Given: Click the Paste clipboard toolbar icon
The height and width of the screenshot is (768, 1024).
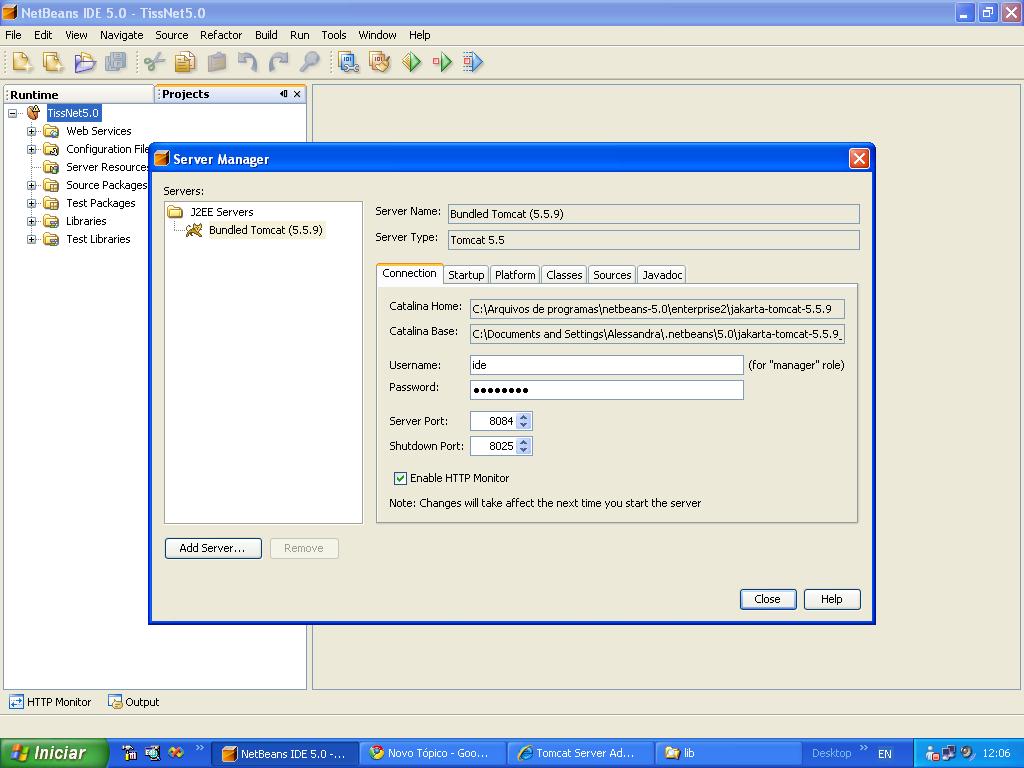Looking at the screenshot, I should pyautogui.click(x=217, y=62).
